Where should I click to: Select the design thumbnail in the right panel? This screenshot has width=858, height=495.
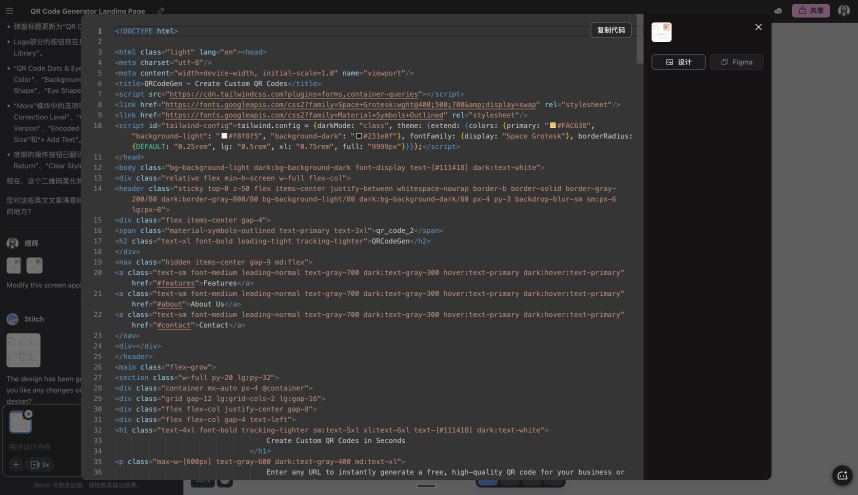pos(661,32)
